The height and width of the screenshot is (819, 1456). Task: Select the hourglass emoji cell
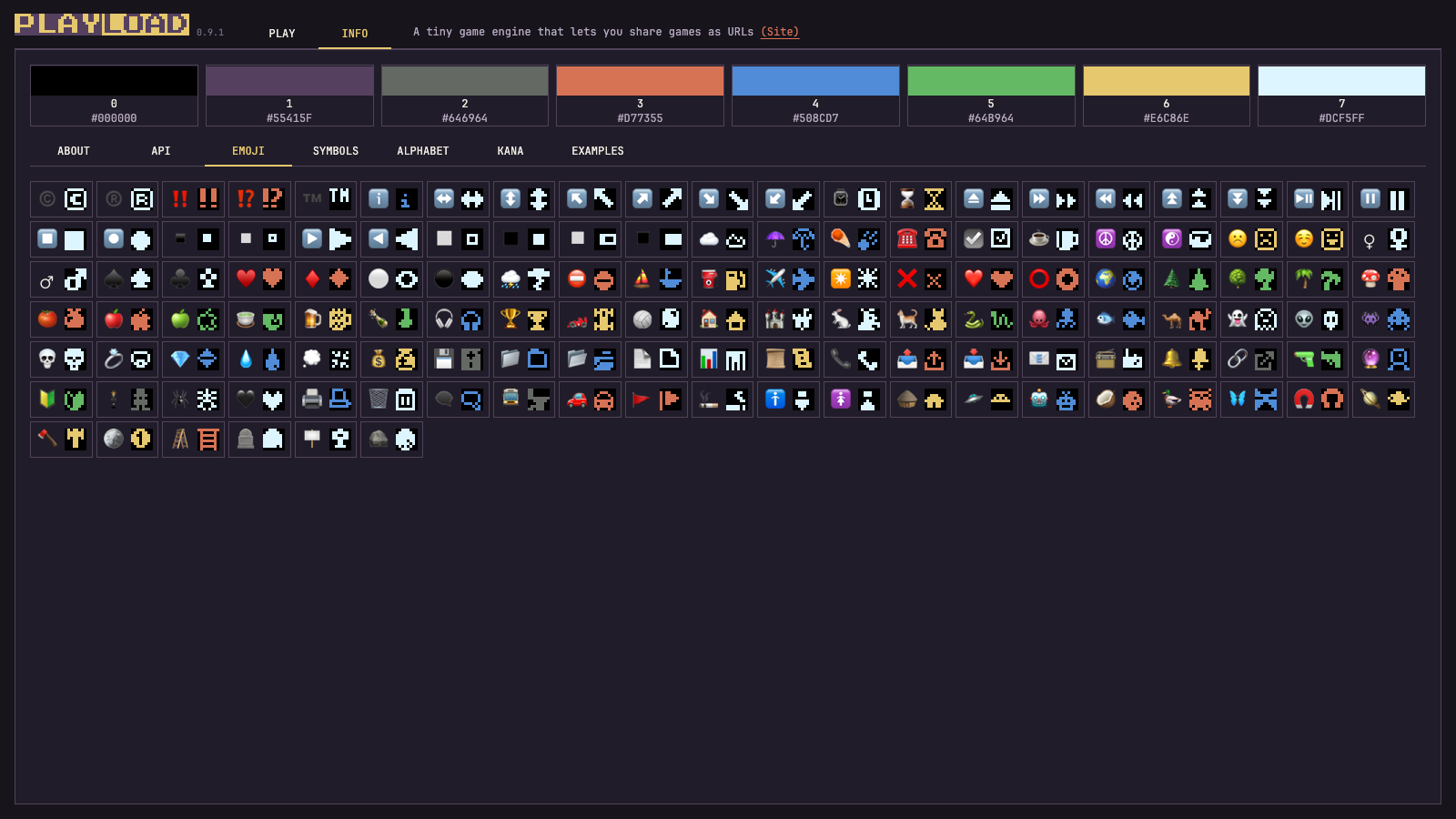click(x=921, y=199)
